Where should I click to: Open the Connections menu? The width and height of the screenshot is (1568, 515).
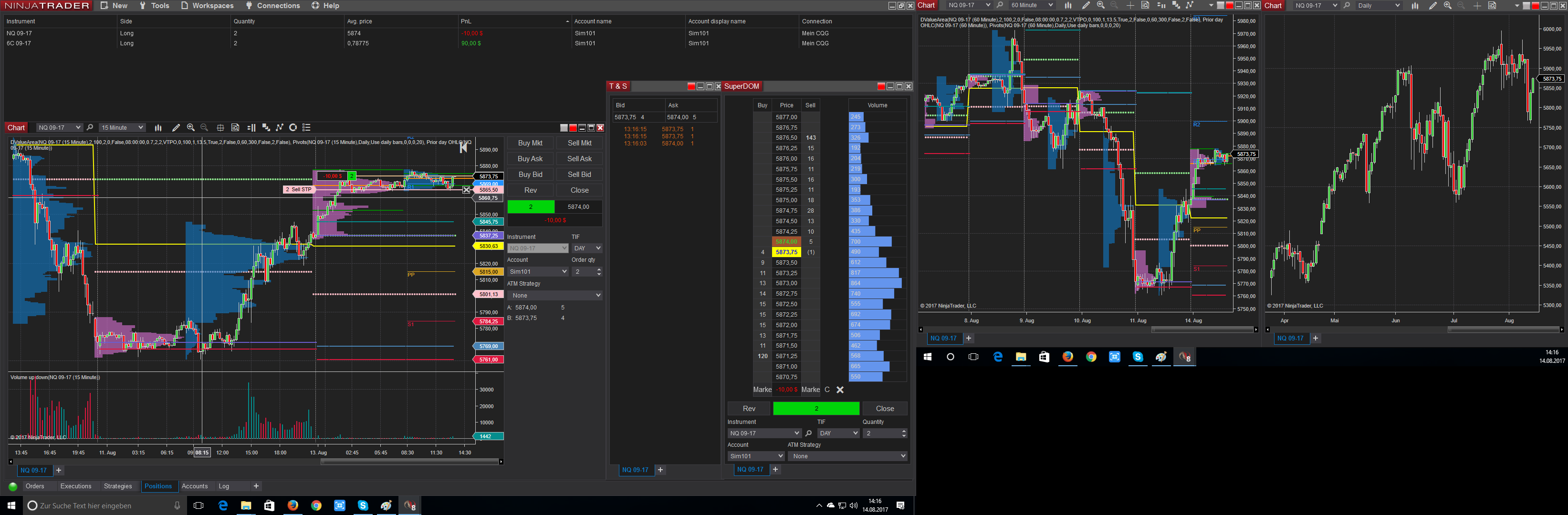pos(272,5)
